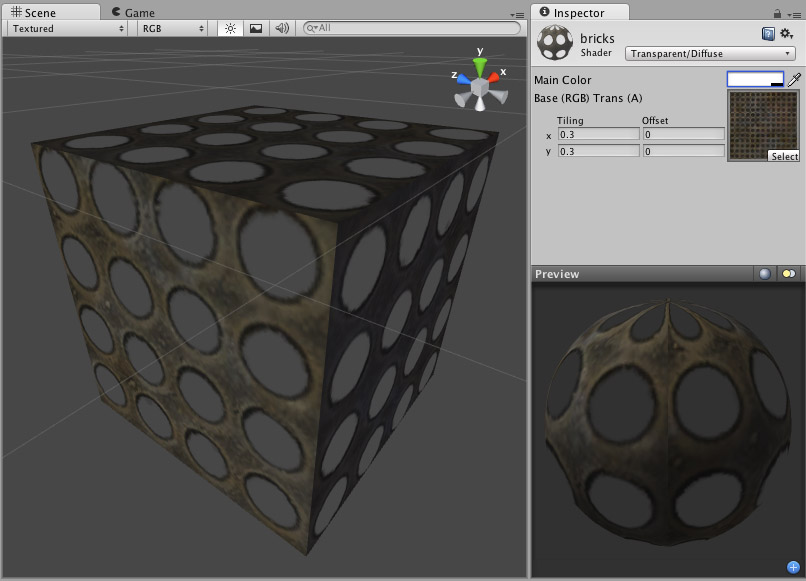Click the x Tiling field showing 0.3
Screen dimensions: 806x581
coord(598,134)
